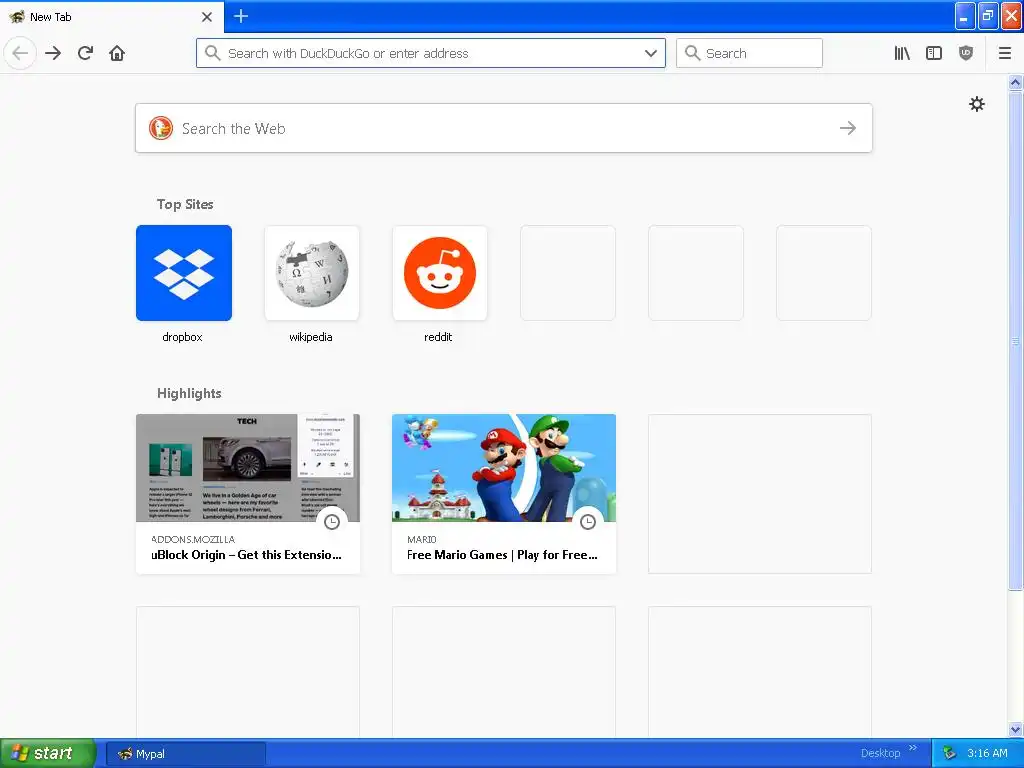
Task: Click the Free Mario Games title link
Action: pyautogui.click(x=502, y=554)
